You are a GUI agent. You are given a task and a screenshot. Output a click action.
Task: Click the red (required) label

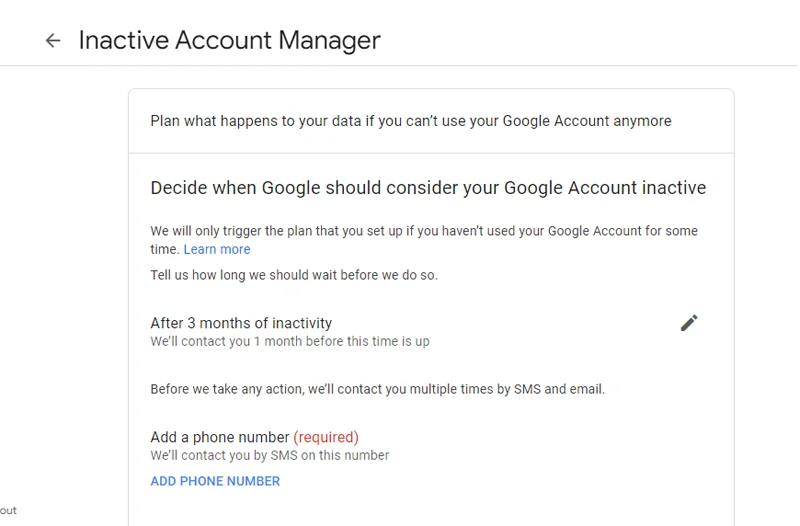[x=326, y=437]
